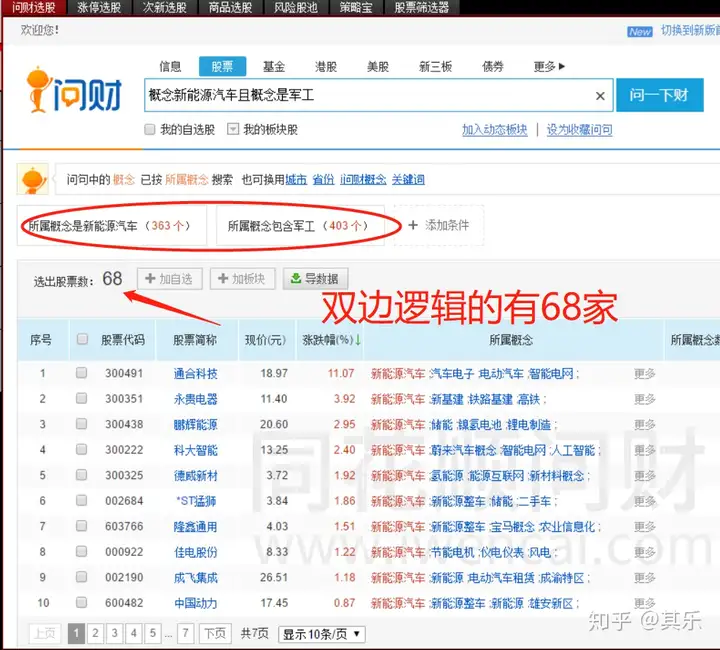Check the box for stock 300438
The height and width of the screenshot is (650, 720).
click(81, 423)
